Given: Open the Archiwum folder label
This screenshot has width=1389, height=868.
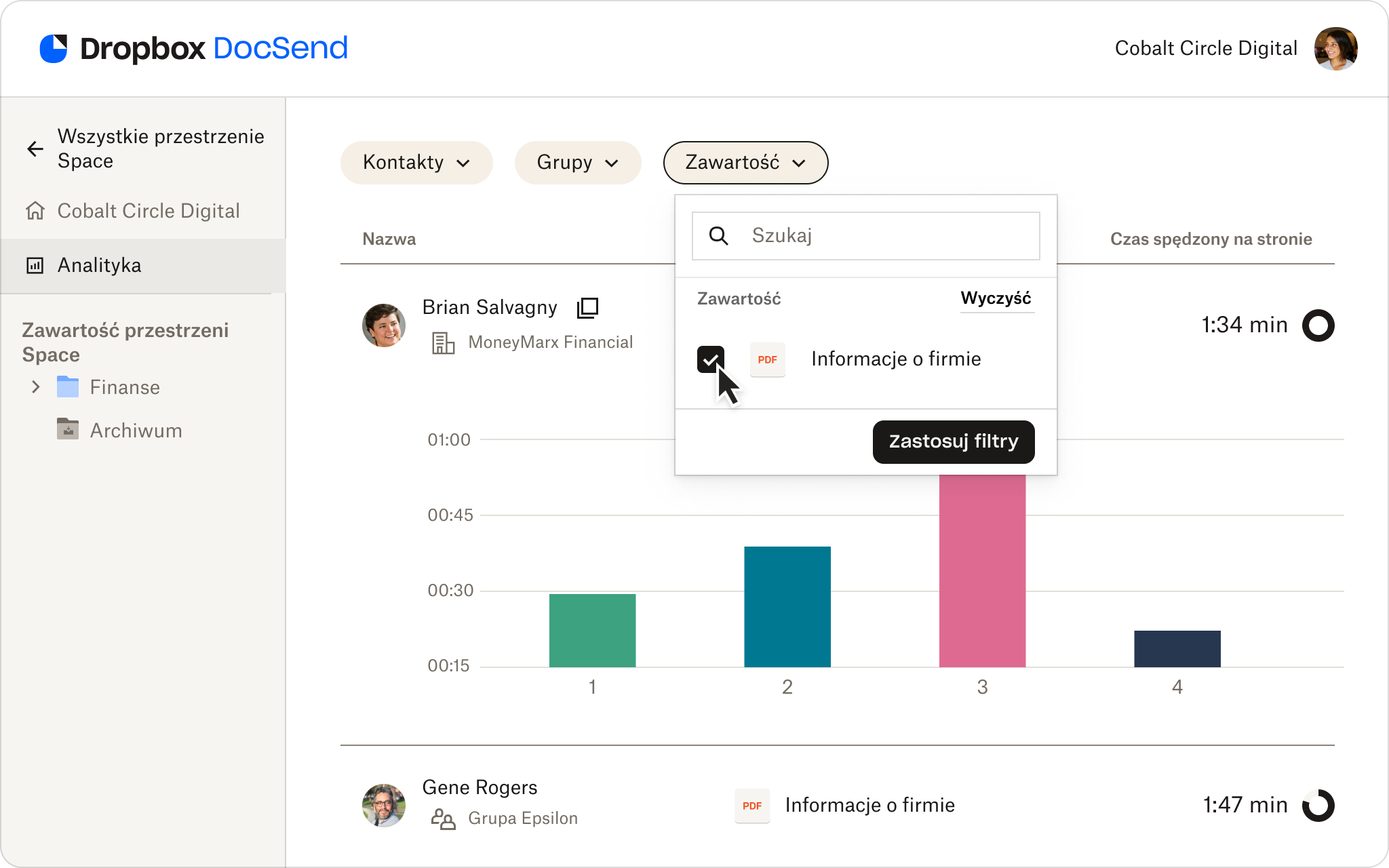Looking at the screenshot, I should tap(136, 431).
